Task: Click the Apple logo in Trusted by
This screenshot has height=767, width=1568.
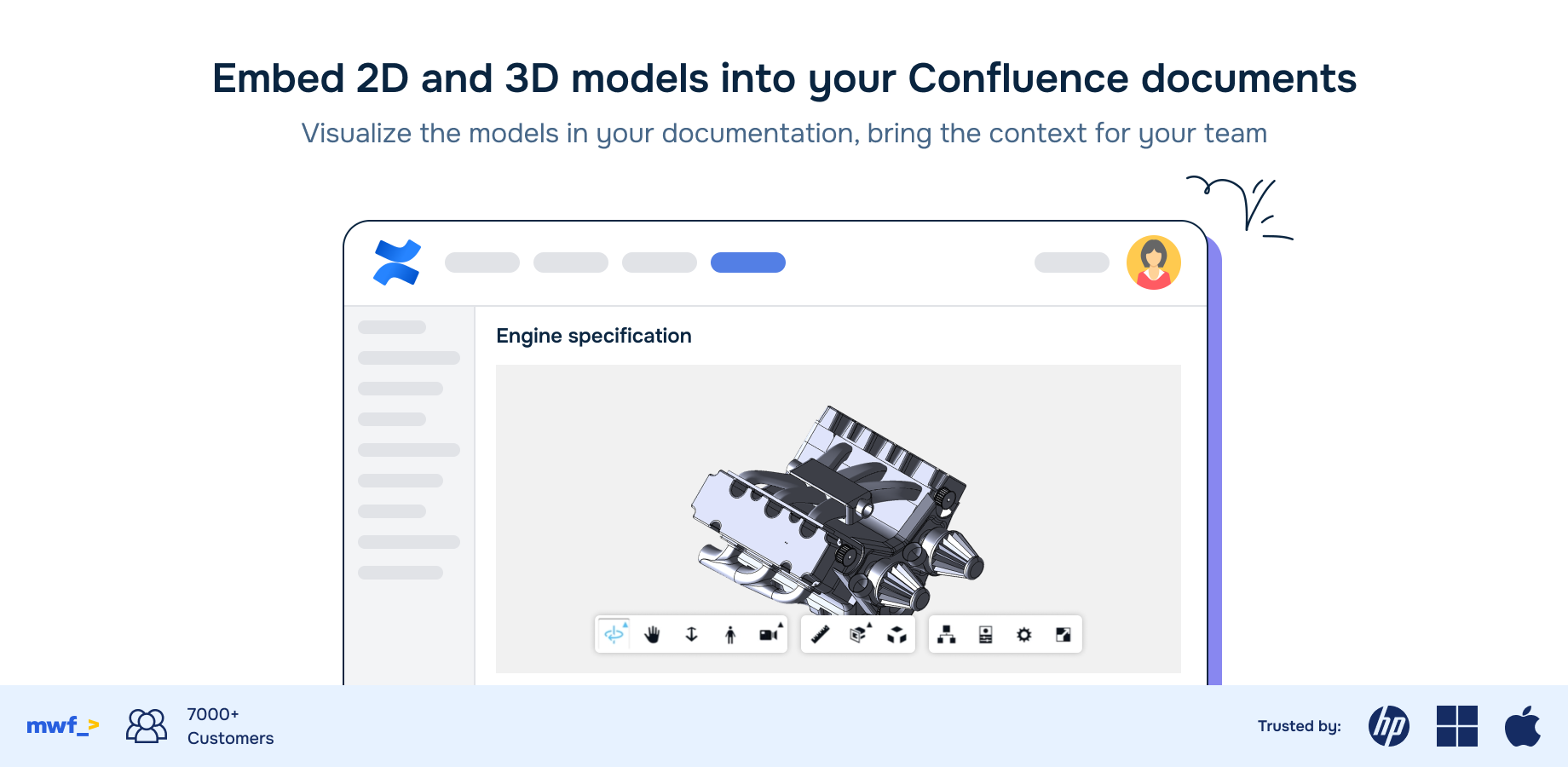Action: [1523, 726]
